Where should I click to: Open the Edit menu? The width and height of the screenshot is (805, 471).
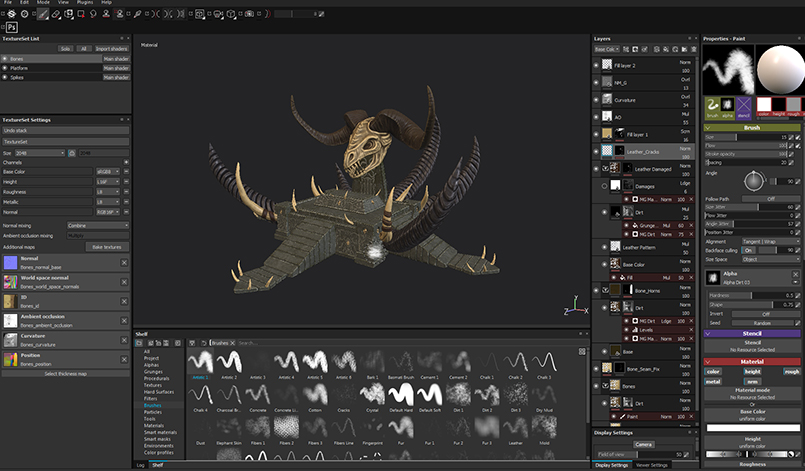25,2
